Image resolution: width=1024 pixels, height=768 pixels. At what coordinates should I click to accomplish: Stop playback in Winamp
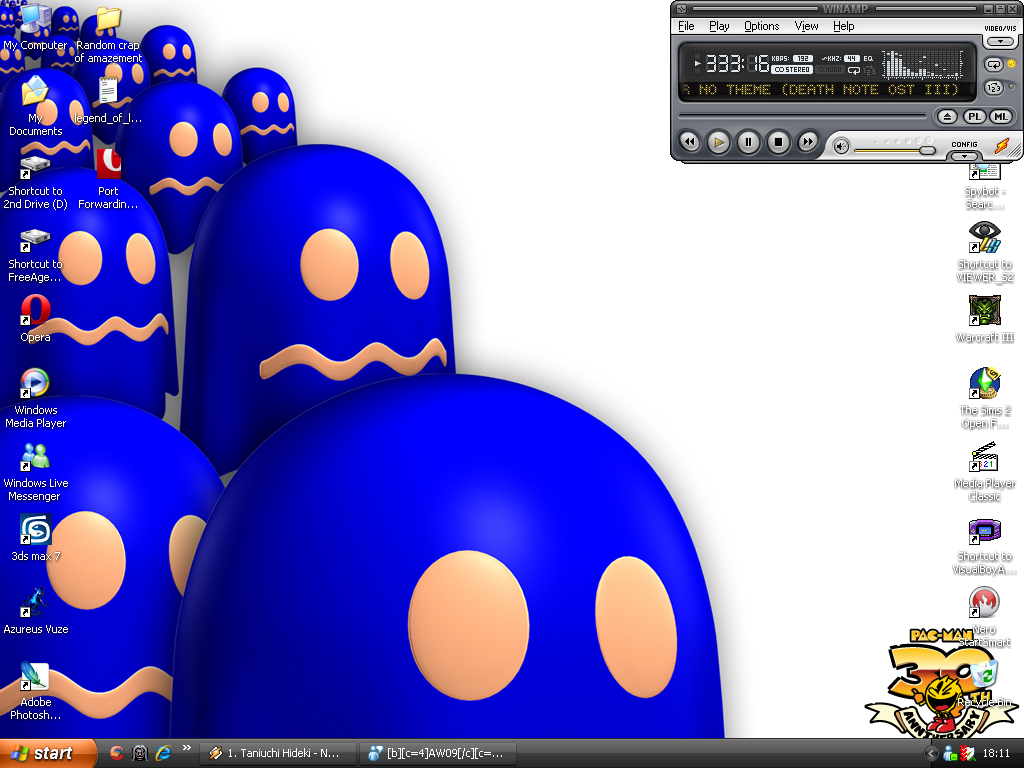point(778,142)
